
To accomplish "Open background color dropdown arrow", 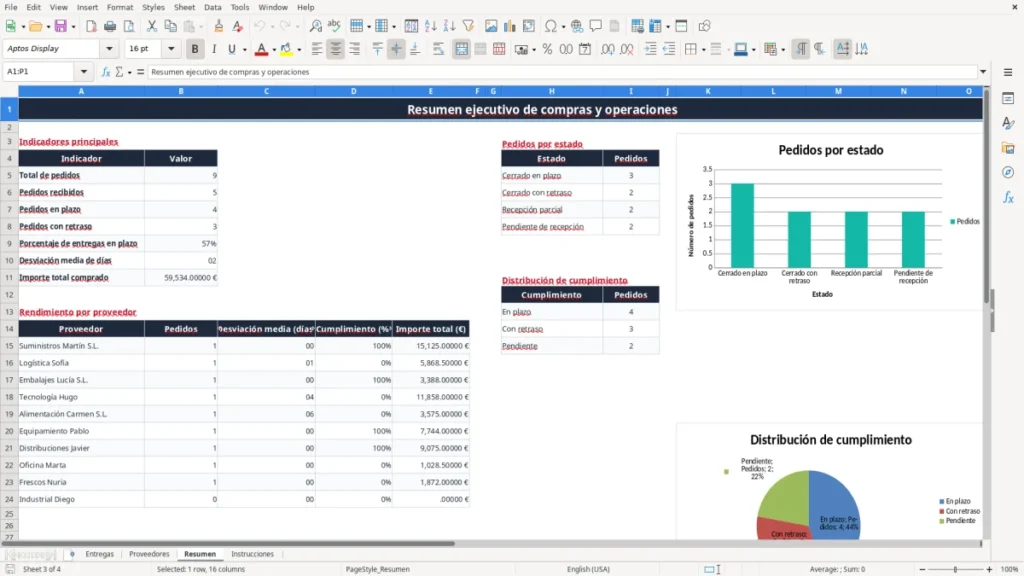I will click(299, 50).
